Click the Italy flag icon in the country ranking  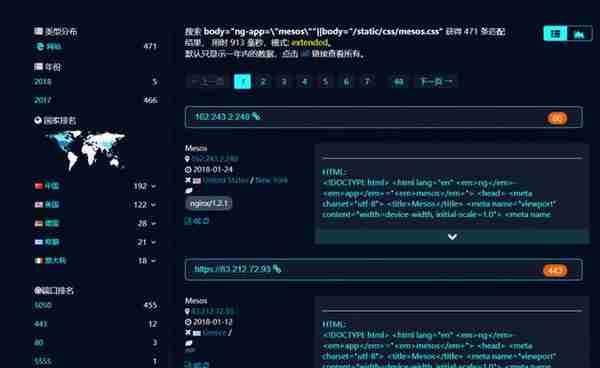39,261
